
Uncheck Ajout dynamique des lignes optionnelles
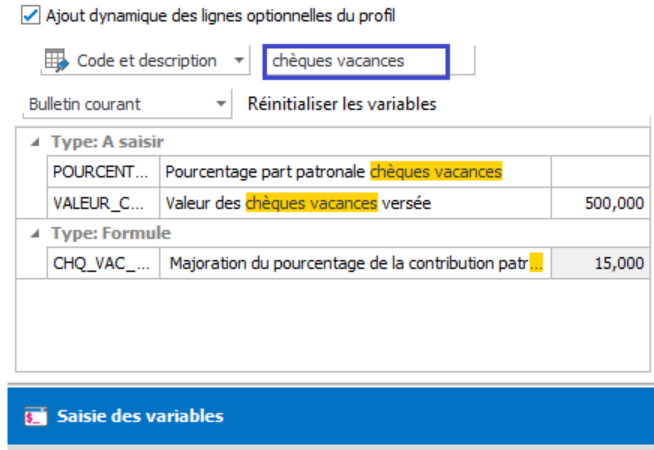coord(30,15)
